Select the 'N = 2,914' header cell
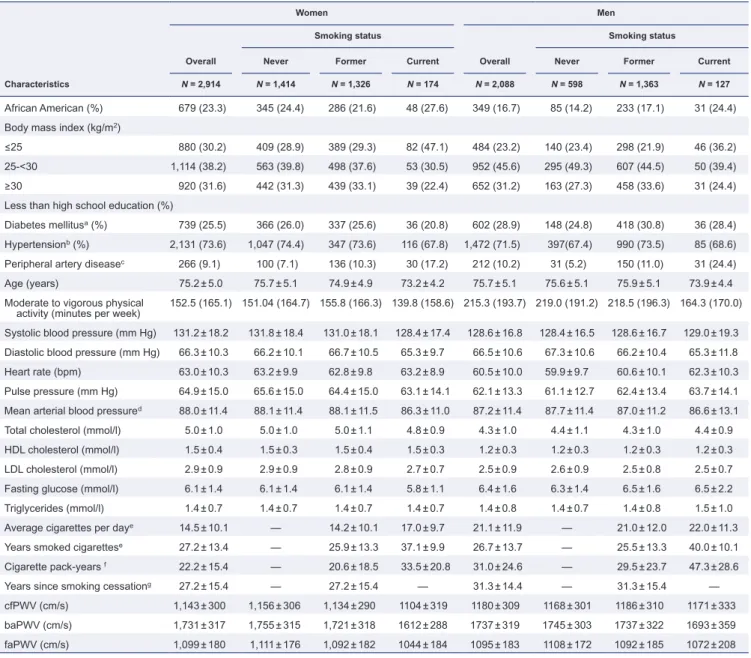Image resolution: width=751 pixels, height=658 pixels. click(201, 84)
